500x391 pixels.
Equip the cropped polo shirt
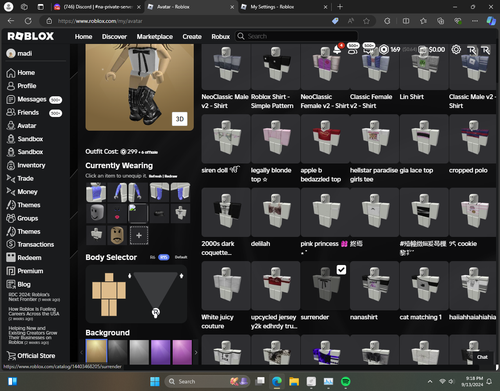pyautogui.click(x=473, y=139)
